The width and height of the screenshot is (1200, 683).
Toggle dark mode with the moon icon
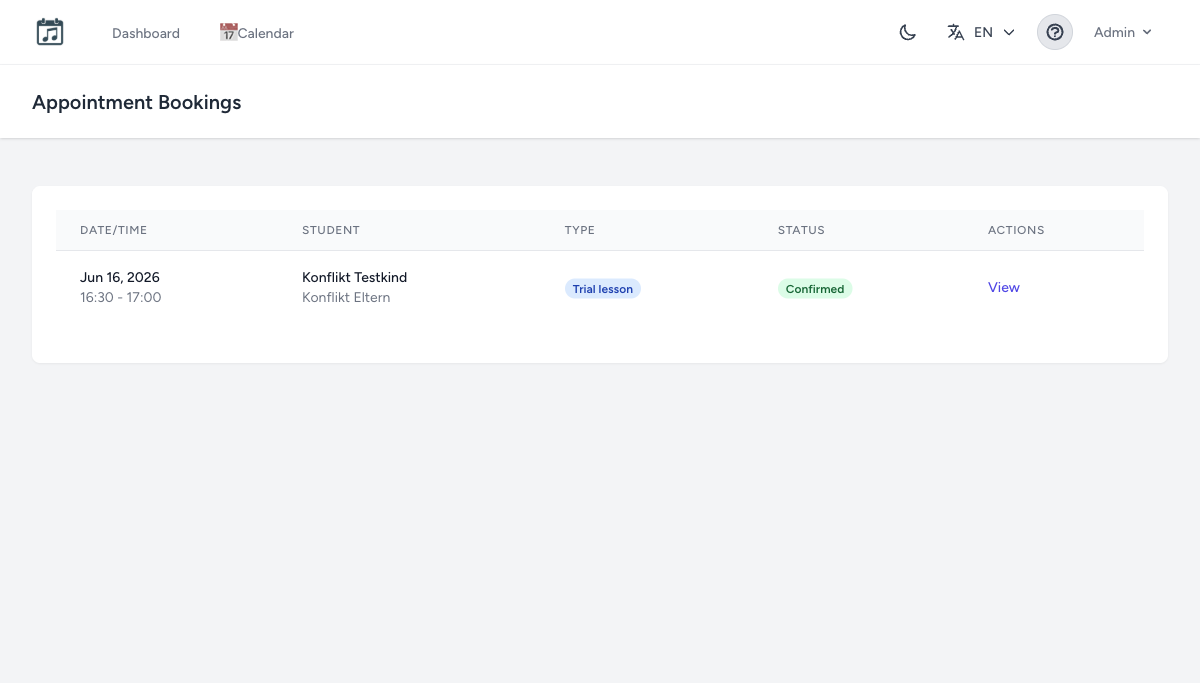click(x=908, y=32)
